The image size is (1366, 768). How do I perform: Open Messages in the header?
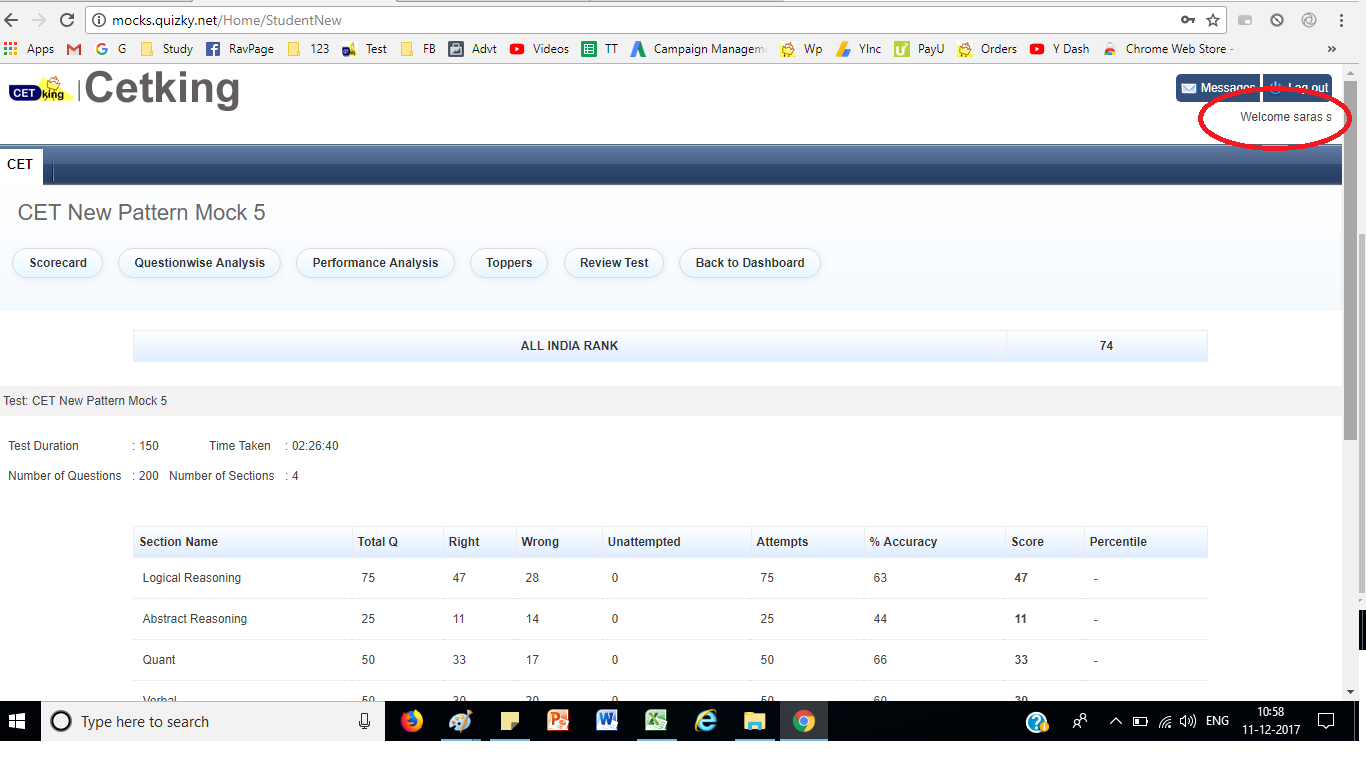coord(1217,88)
